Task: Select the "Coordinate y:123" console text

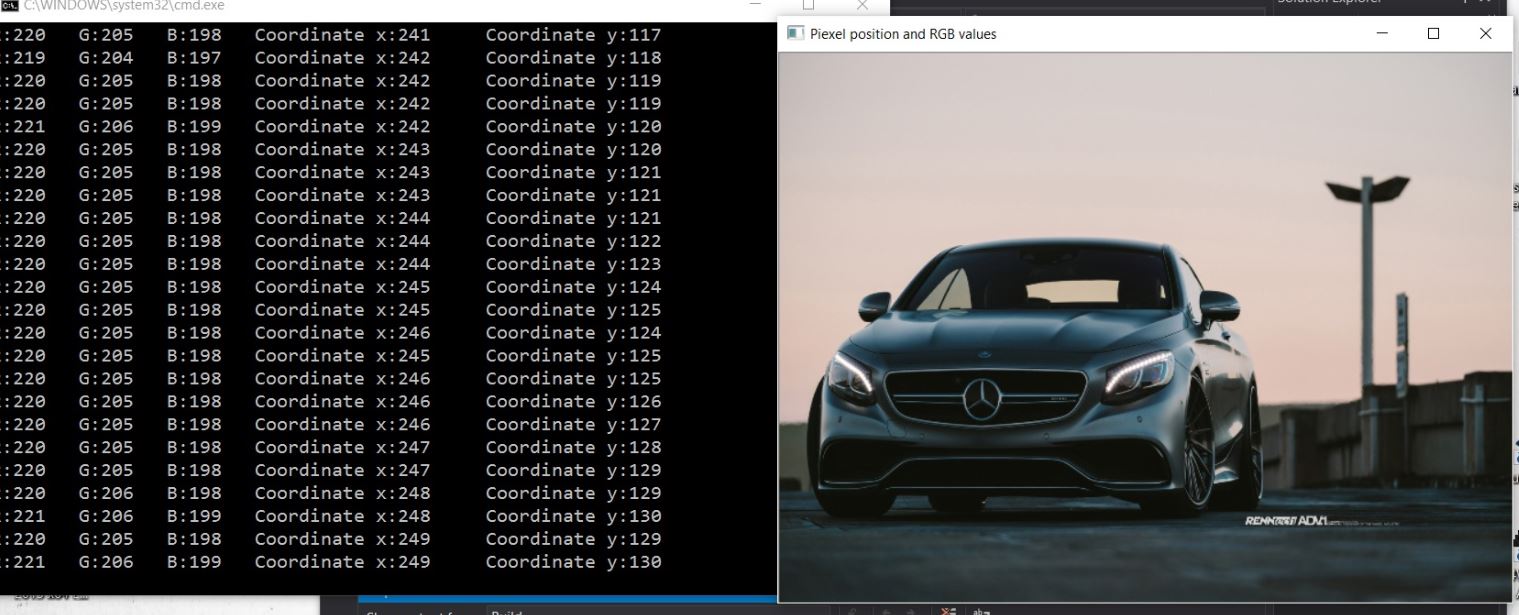Action: click(x=574, y=264)
